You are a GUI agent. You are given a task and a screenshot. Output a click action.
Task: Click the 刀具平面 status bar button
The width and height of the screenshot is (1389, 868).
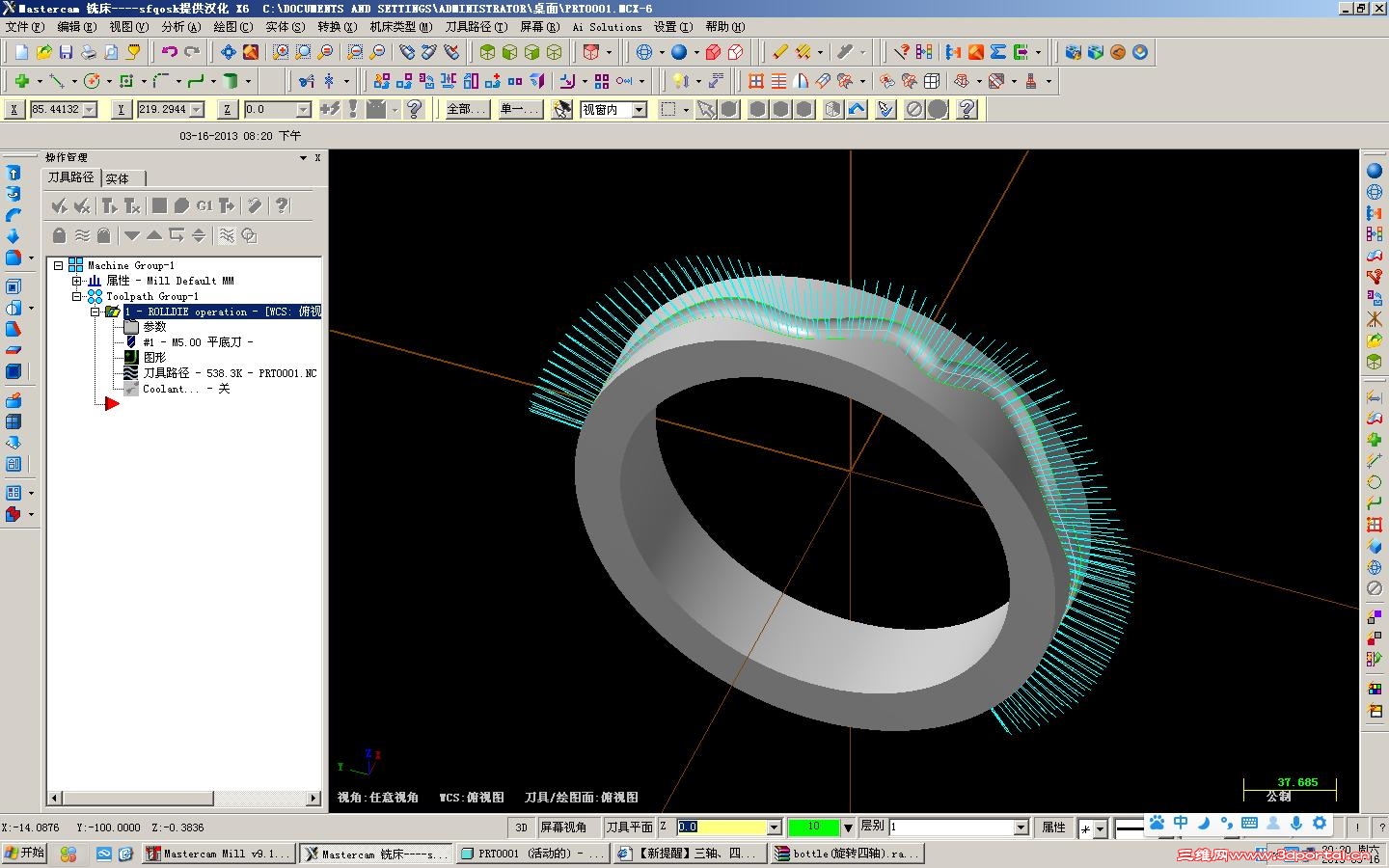629,827
